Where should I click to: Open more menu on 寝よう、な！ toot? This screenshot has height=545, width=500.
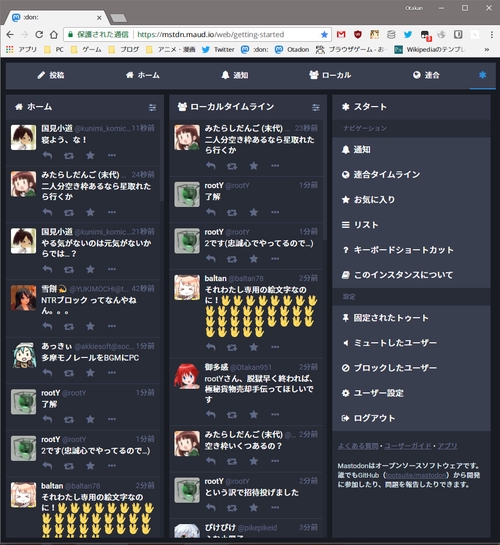(112, 155)
